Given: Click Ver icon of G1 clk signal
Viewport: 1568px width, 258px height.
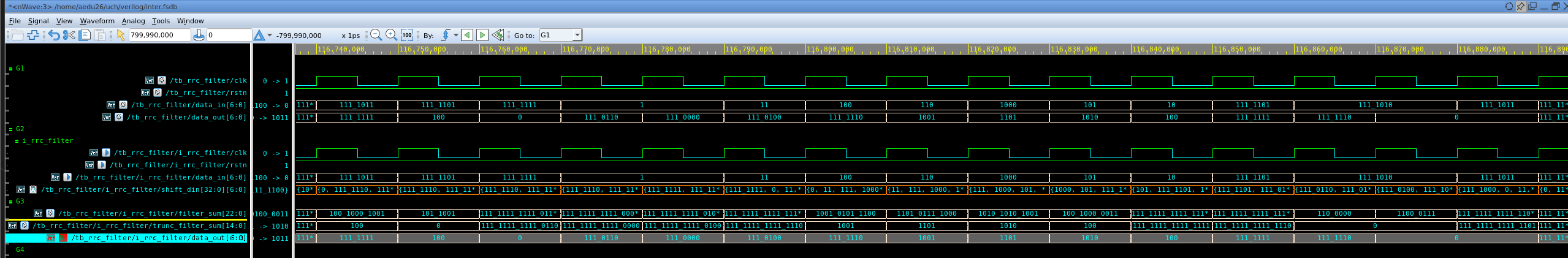Looking at the screenshot, I should [x=150, y=80].
